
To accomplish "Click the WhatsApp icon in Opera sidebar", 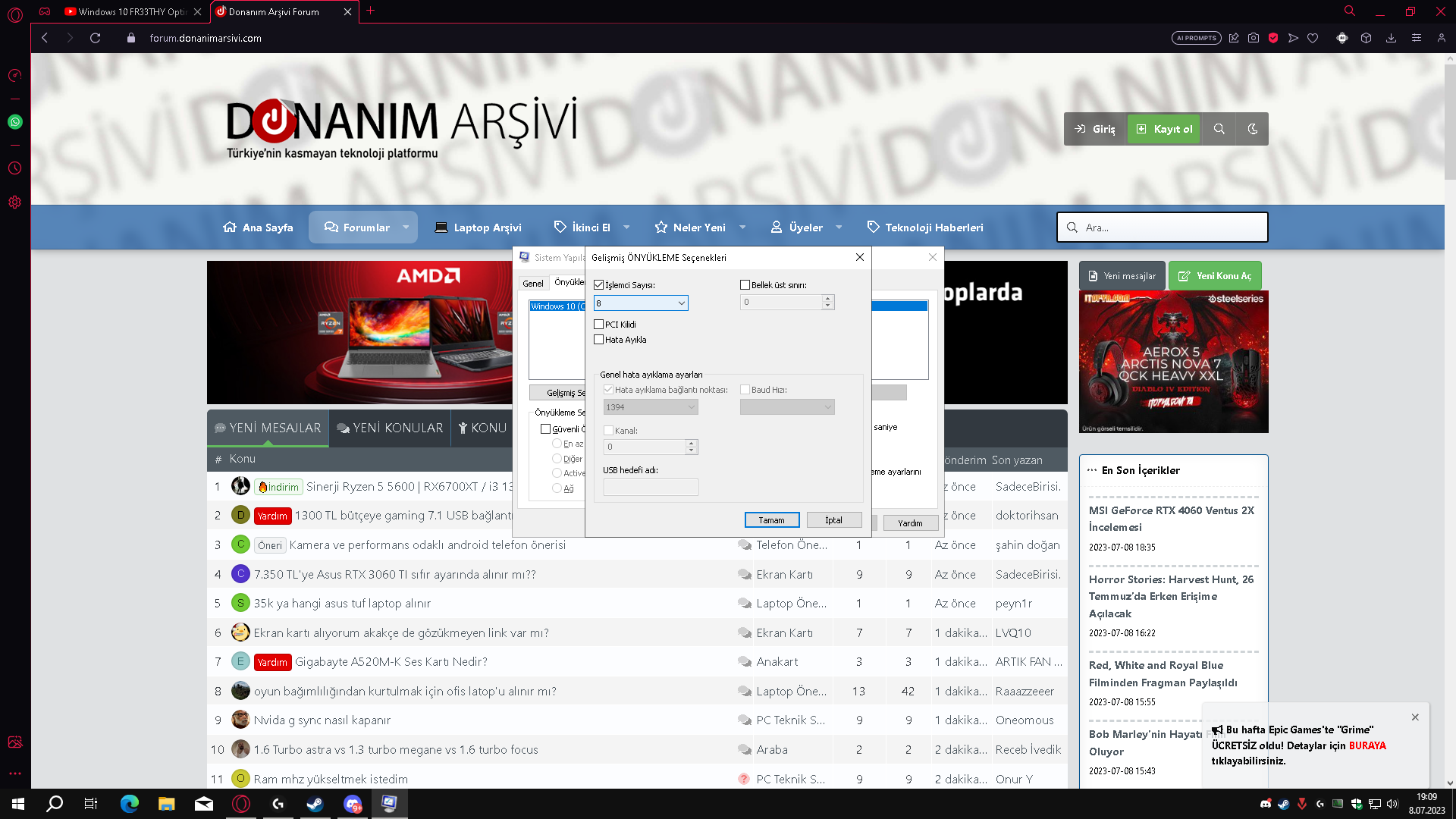I will click(x=14, y=121).
